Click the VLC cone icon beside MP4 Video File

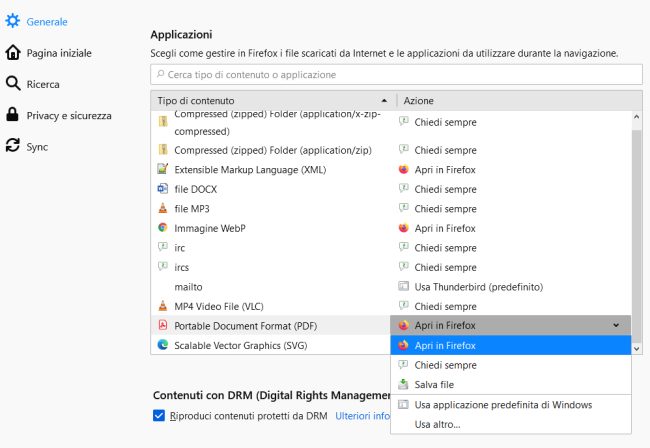[162, 306]
